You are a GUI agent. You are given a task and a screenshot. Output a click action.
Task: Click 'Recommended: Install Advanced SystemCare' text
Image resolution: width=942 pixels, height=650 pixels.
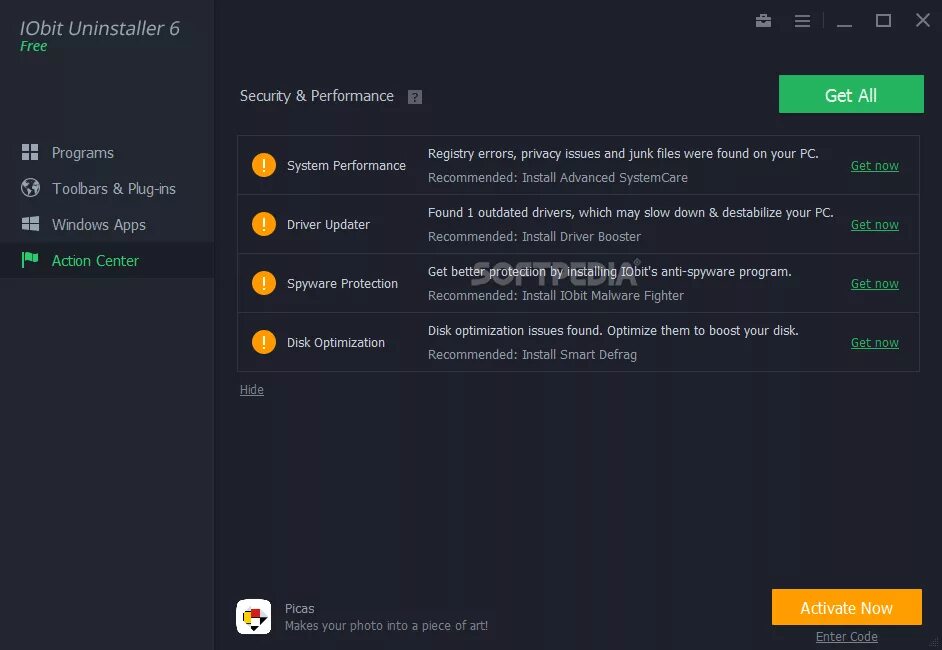(558, 177)
